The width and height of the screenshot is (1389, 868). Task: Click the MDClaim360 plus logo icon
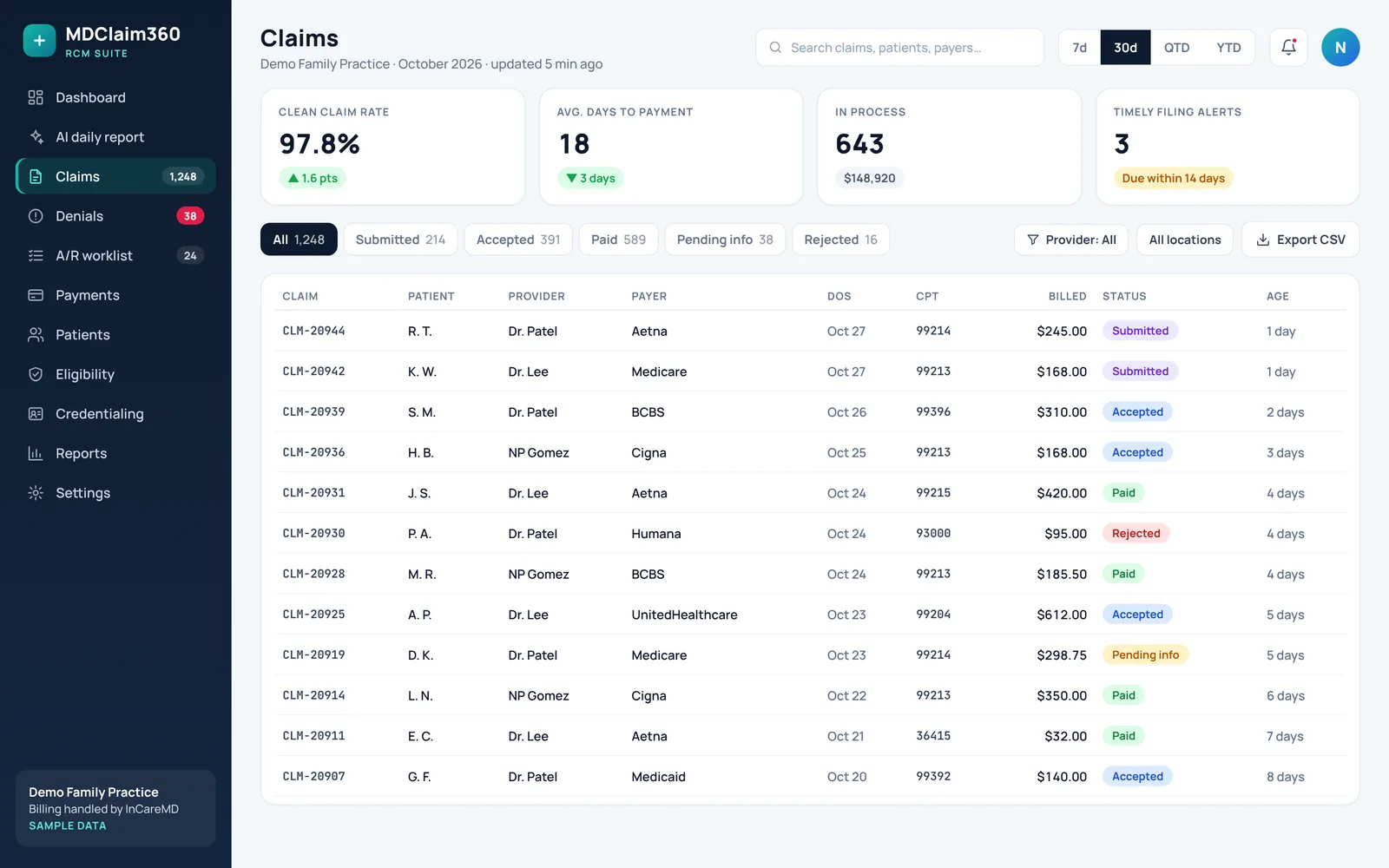click(x=39, y=41)
